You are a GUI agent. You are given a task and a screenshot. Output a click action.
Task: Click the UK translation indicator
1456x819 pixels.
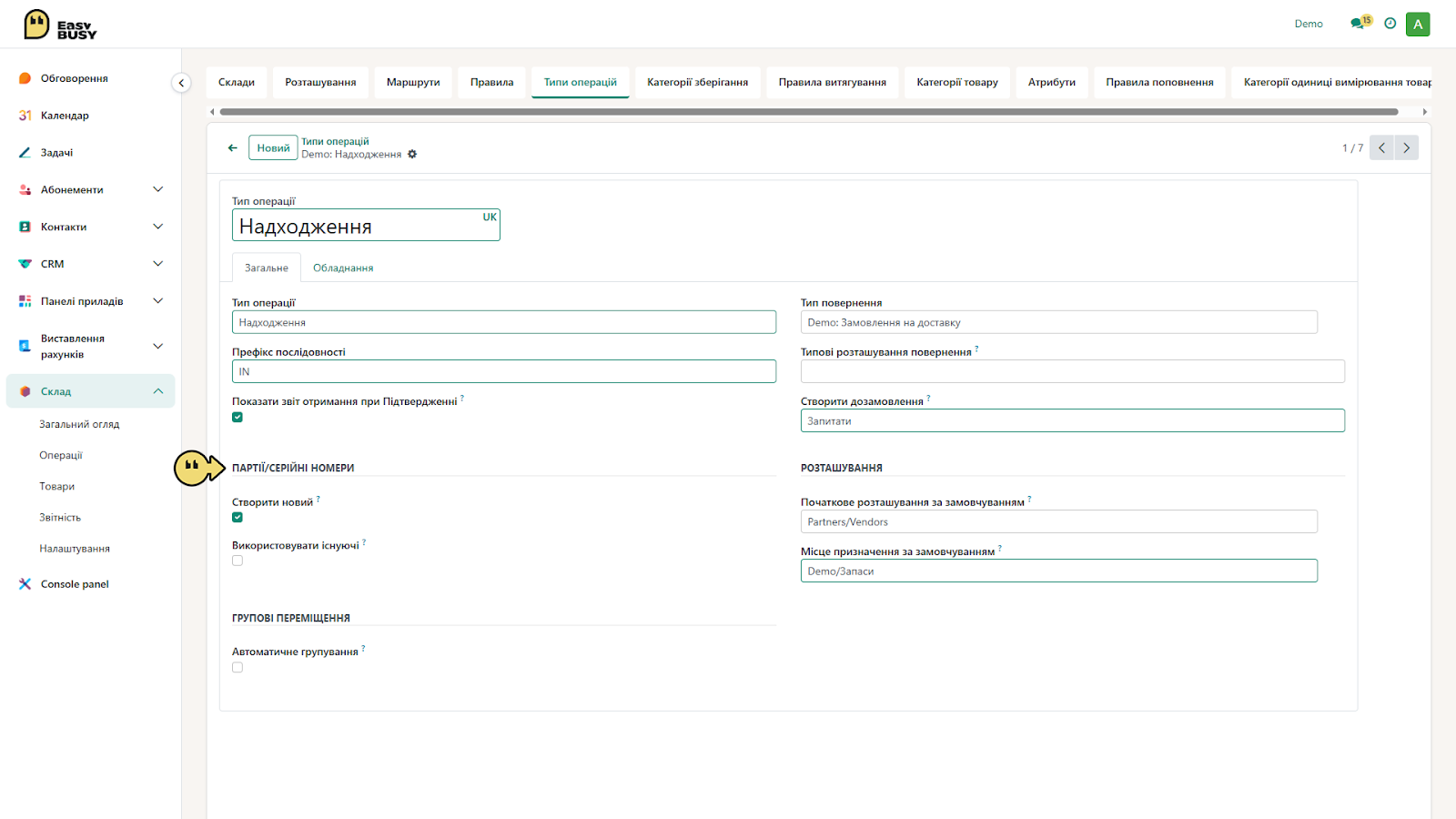click(490, 217)
